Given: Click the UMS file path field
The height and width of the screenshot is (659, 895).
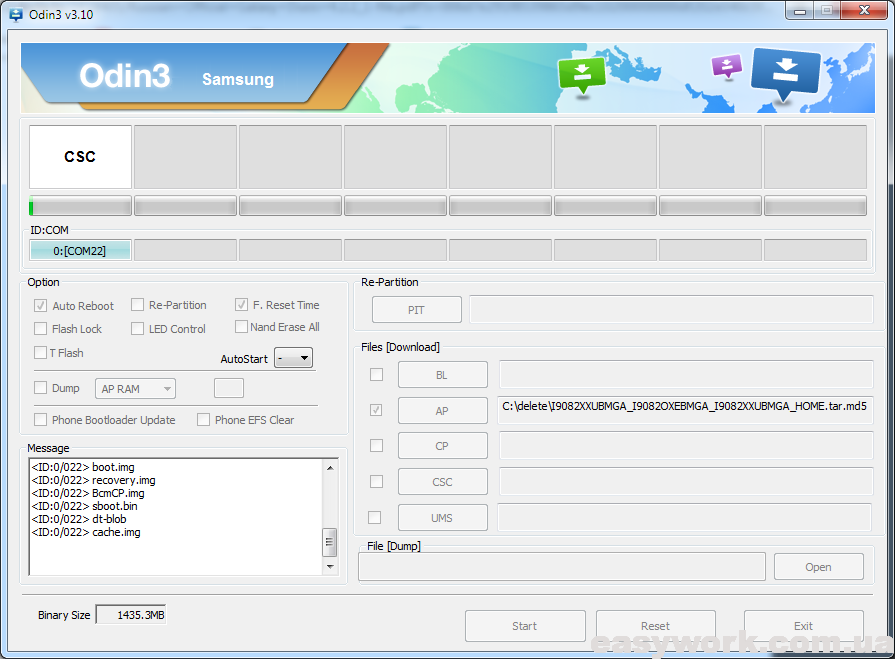Looking at the screenshot, I should click(x=685, y=518).
